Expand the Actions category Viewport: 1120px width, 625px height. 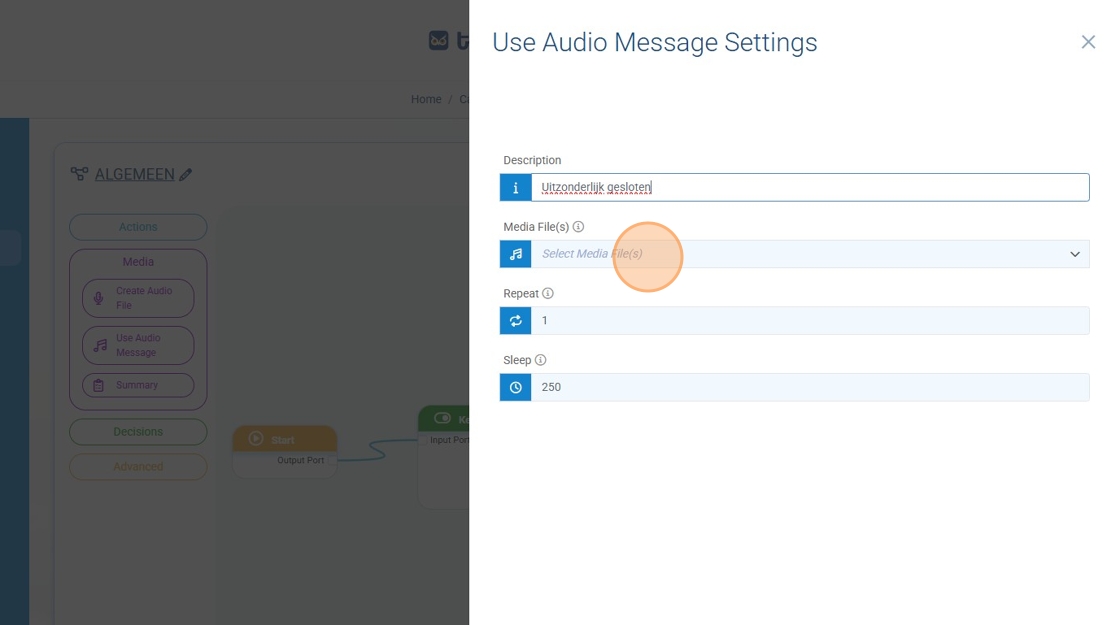138,227
